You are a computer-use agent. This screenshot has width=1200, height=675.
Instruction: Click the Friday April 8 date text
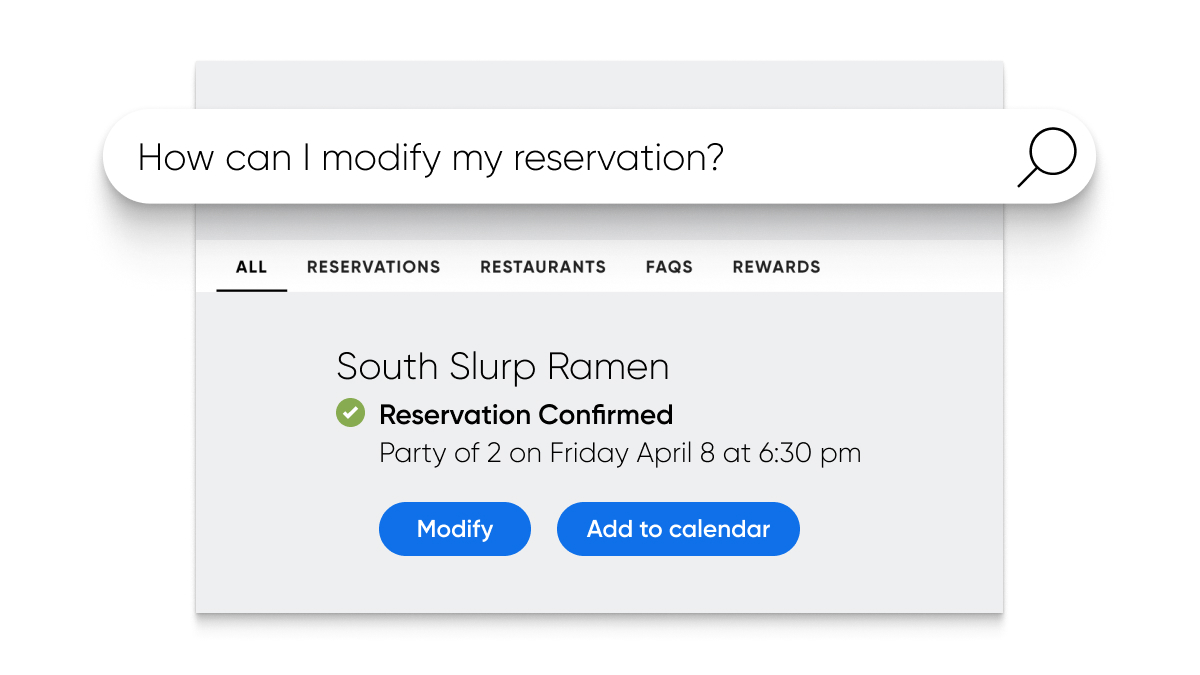[x=632, y=453]
